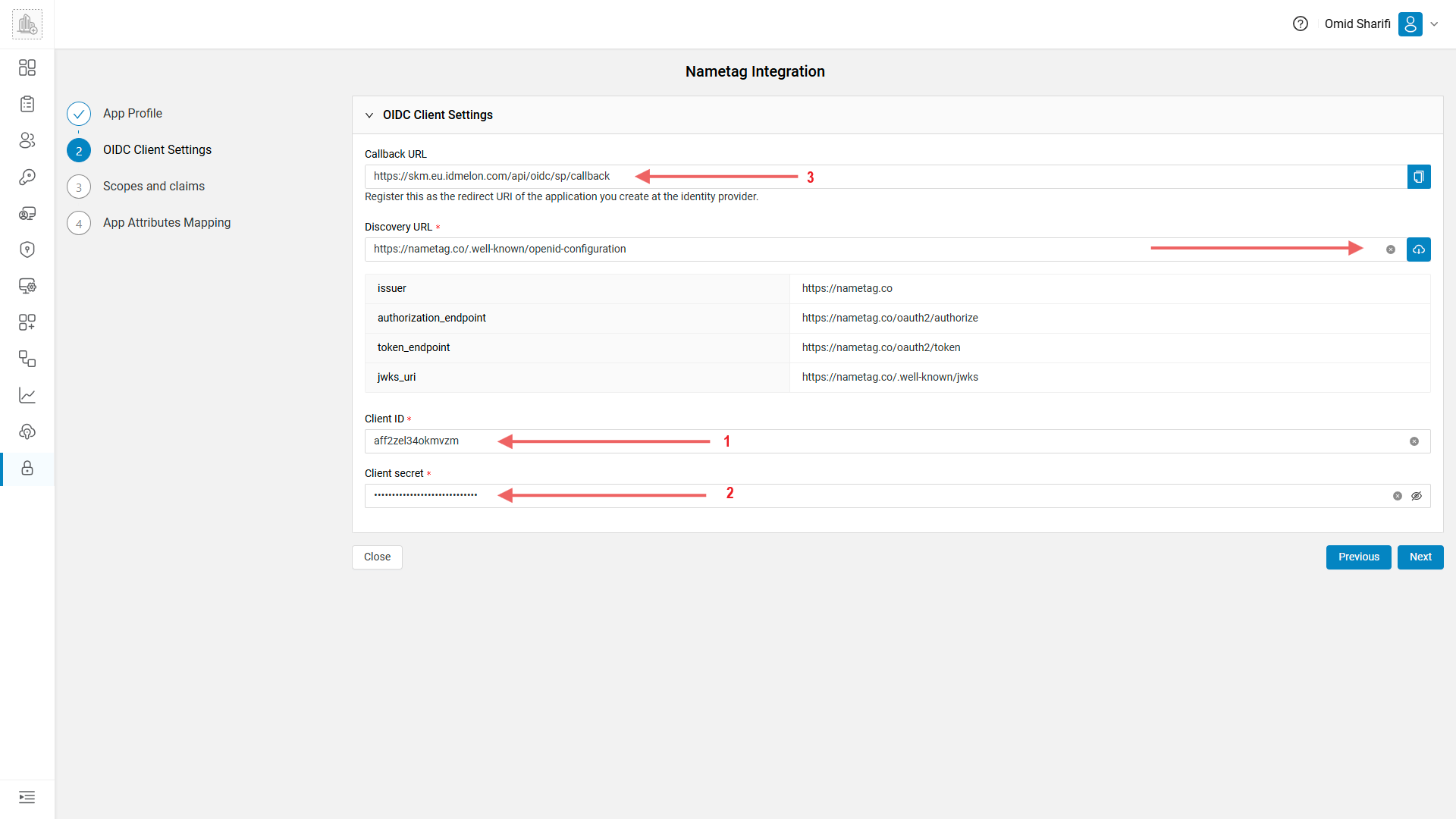1456x819 pixels.
Task: Expand the sidebar menu toggle at bottom
Action: click(27, 798)
